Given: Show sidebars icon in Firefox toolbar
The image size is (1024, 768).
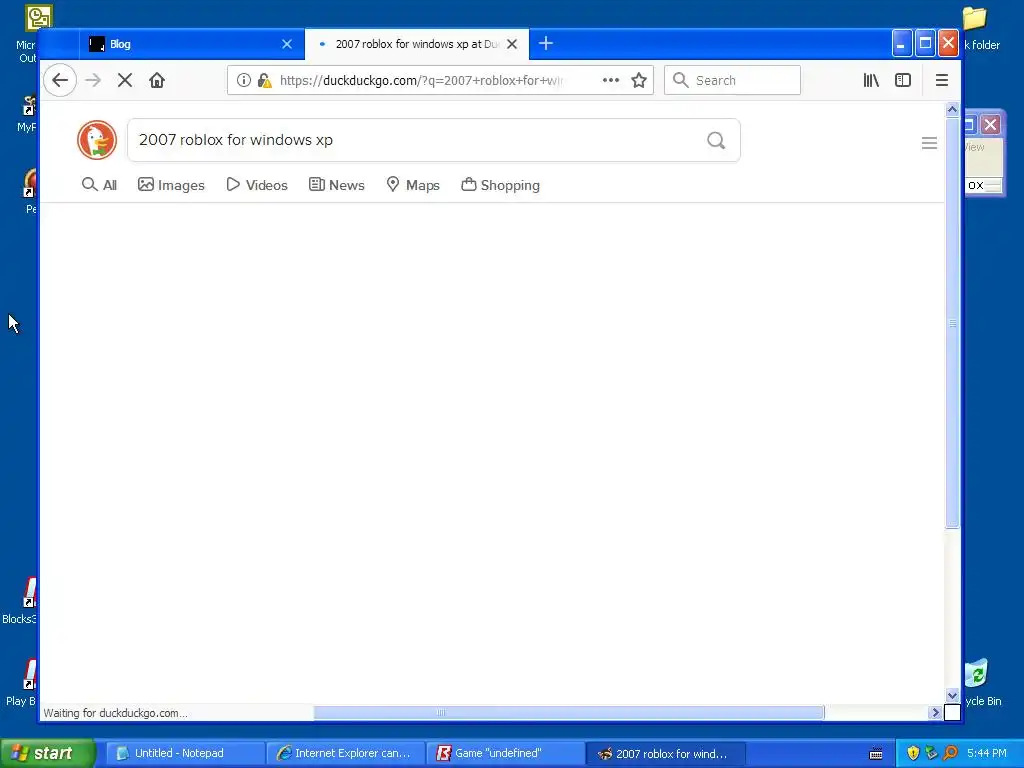Looking at the screenshot, I should pyautogui.click(x=903, y=80).
